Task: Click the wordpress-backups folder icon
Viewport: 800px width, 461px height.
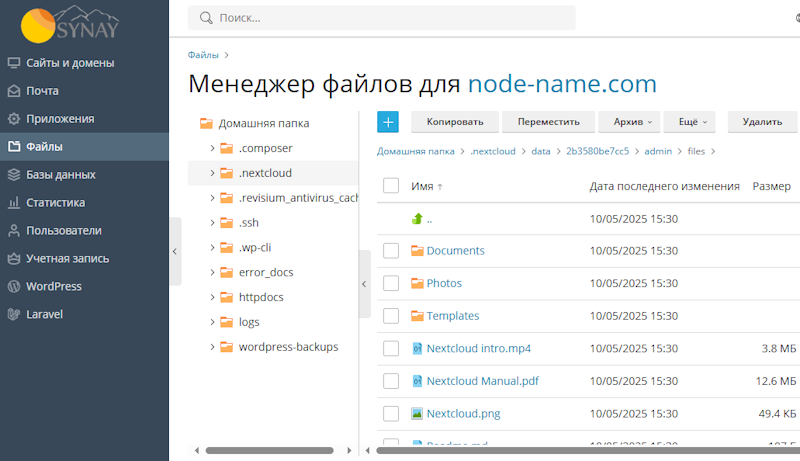Action: [x=227, y=347]
